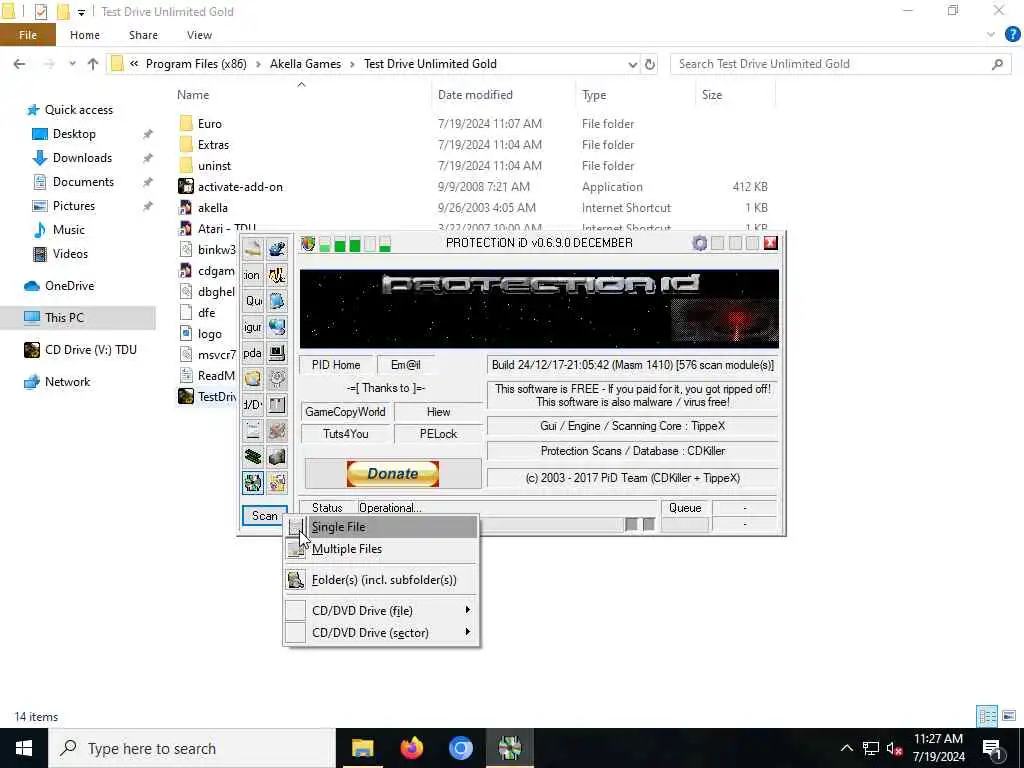Open the Home ribbon tab
The height and width of the screenshot is (768, 1024).
(x=85, y=35)
